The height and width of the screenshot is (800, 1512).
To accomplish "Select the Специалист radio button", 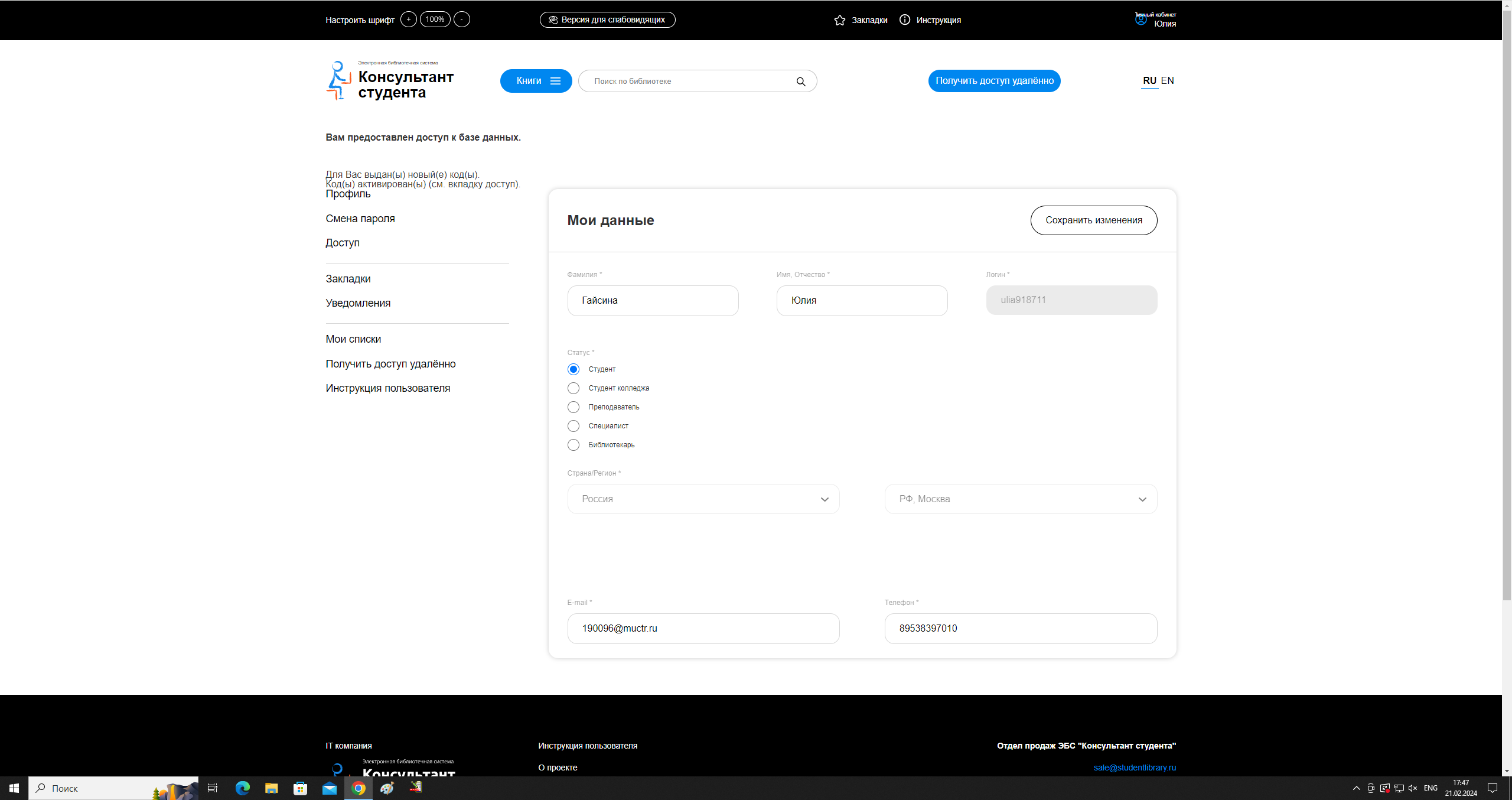I will click(x=573, y=426).
